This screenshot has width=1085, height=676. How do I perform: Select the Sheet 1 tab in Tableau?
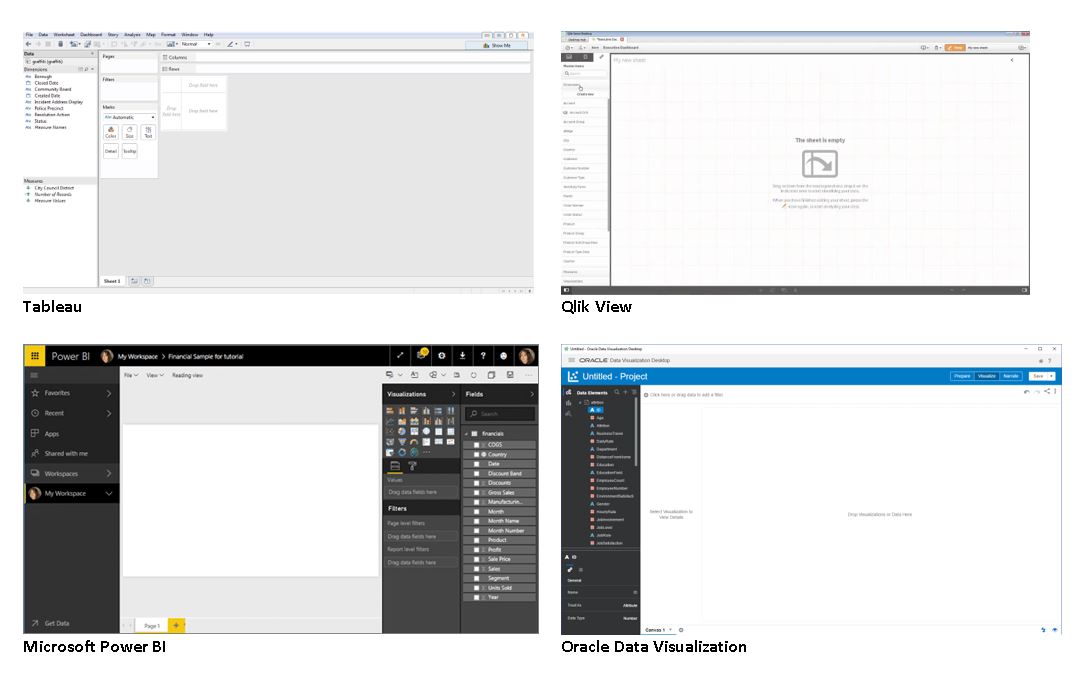tap(112, 281)
